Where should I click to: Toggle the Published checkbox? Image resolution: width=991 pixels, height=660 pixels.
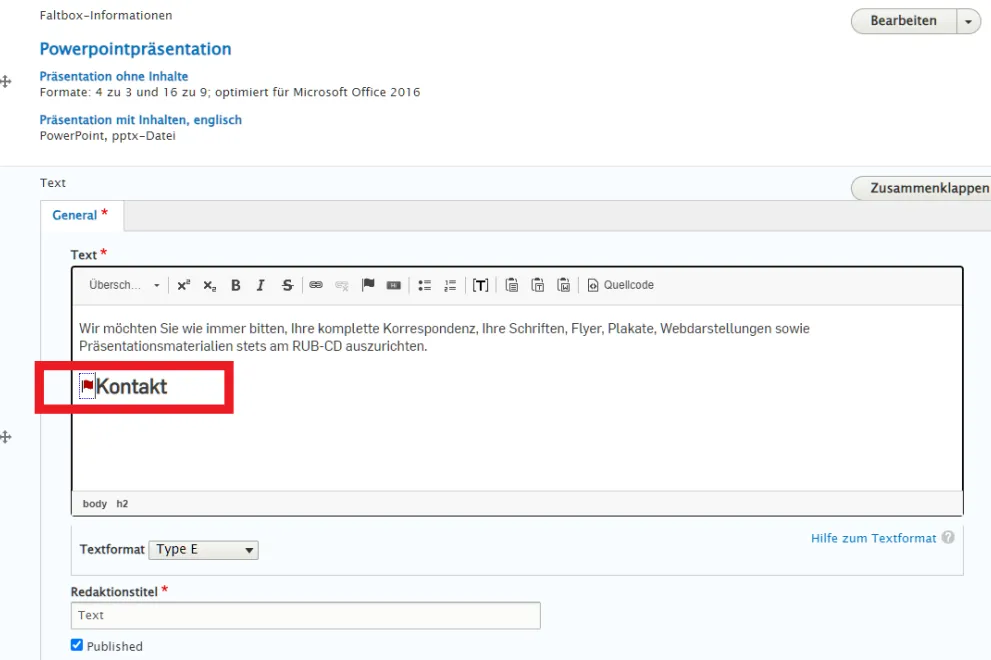[77, 646]
